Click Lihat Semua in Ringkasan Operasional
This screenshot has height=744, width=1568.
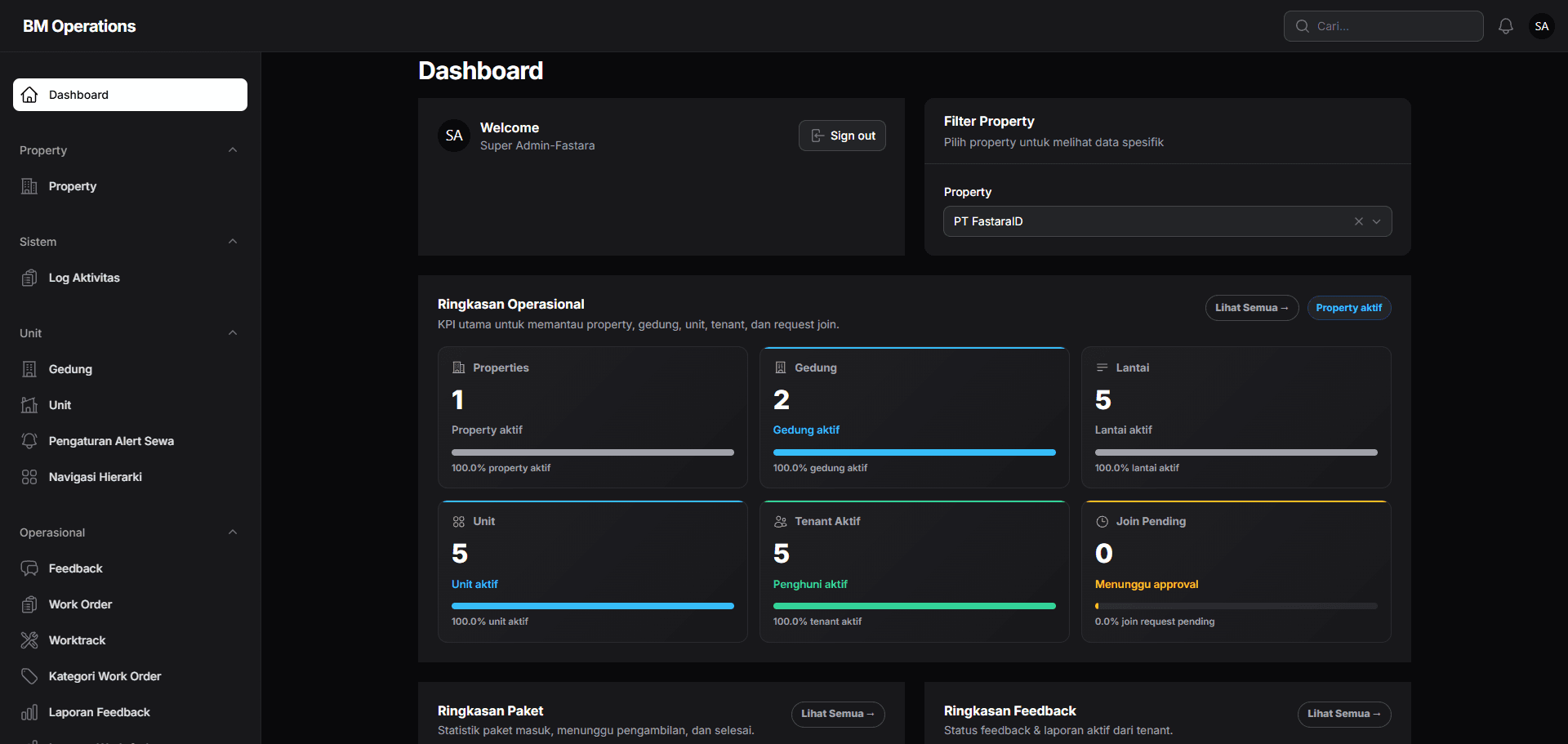point(1252,308)
